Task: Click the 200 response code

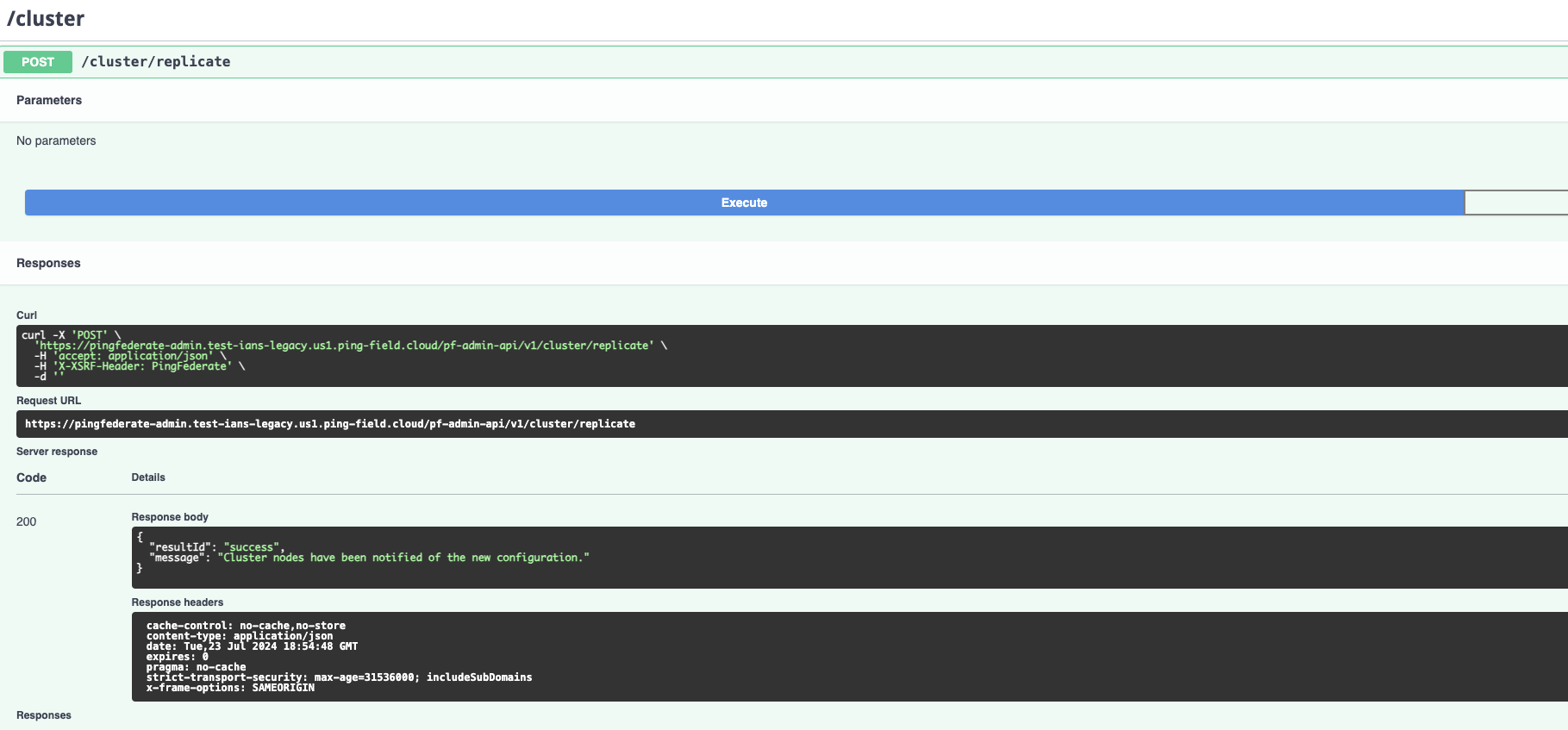Action: coord(27,521)
